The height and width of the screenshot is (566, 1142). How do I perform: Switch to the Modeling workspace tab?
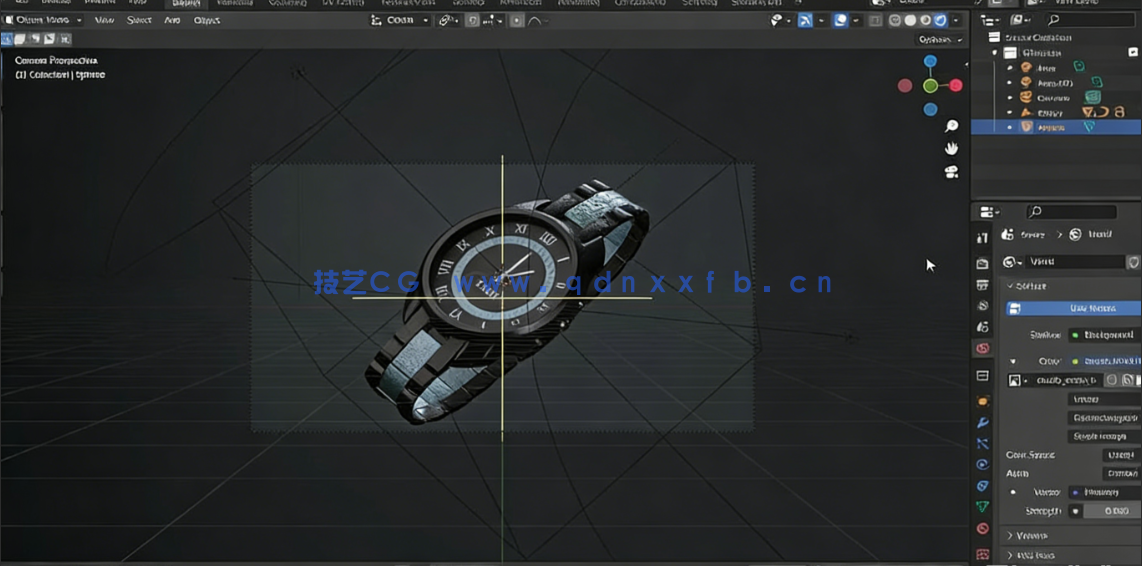click(x=235, y=4)
